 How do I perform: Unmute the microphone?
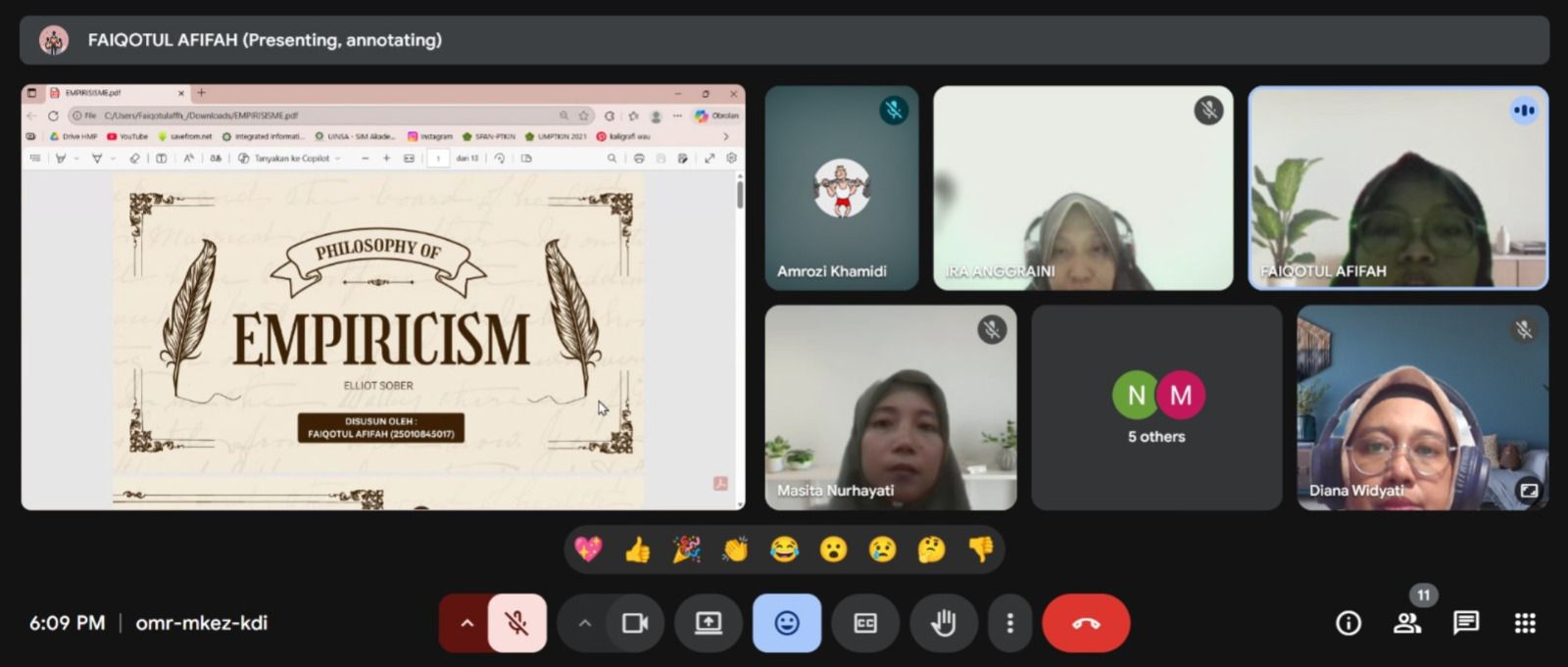coord(516,623)
